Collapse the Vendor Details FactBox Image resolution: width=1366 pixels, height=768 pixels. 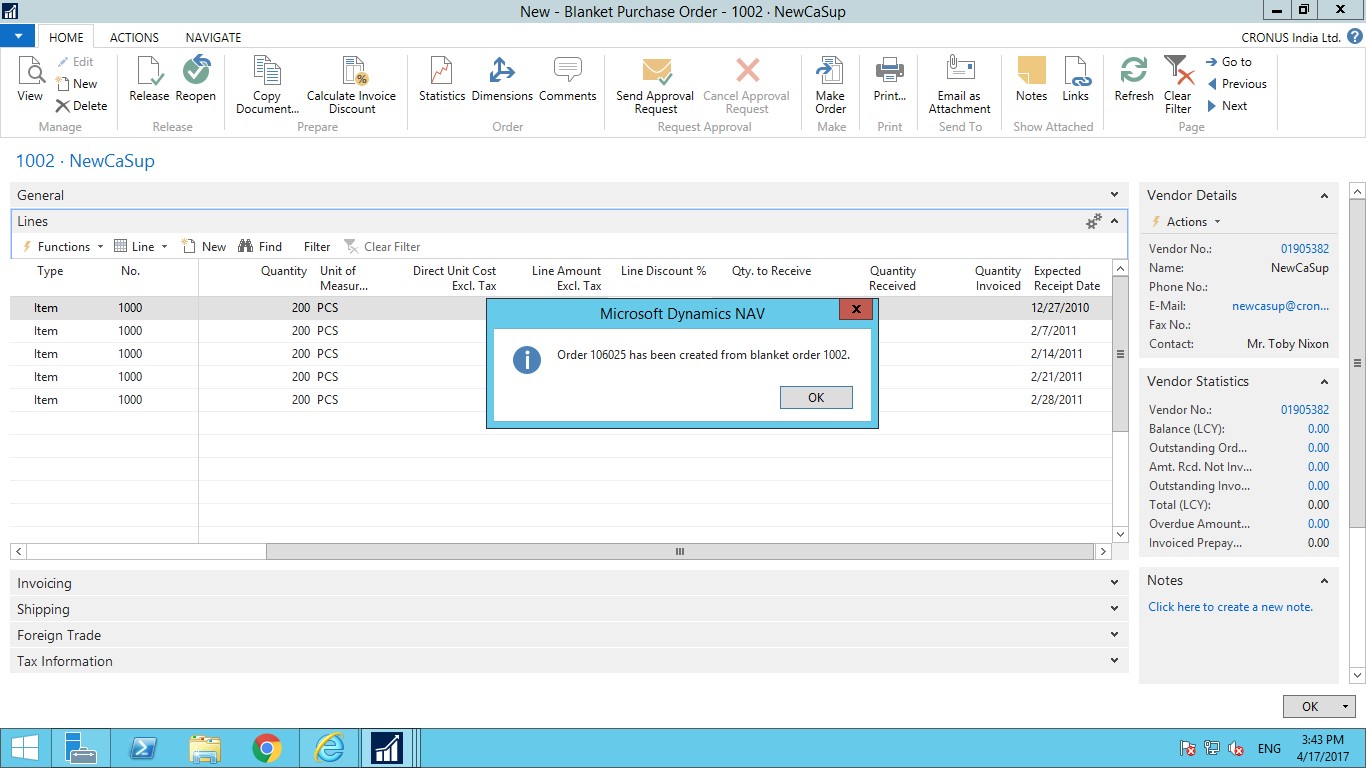pos(1324,196)
